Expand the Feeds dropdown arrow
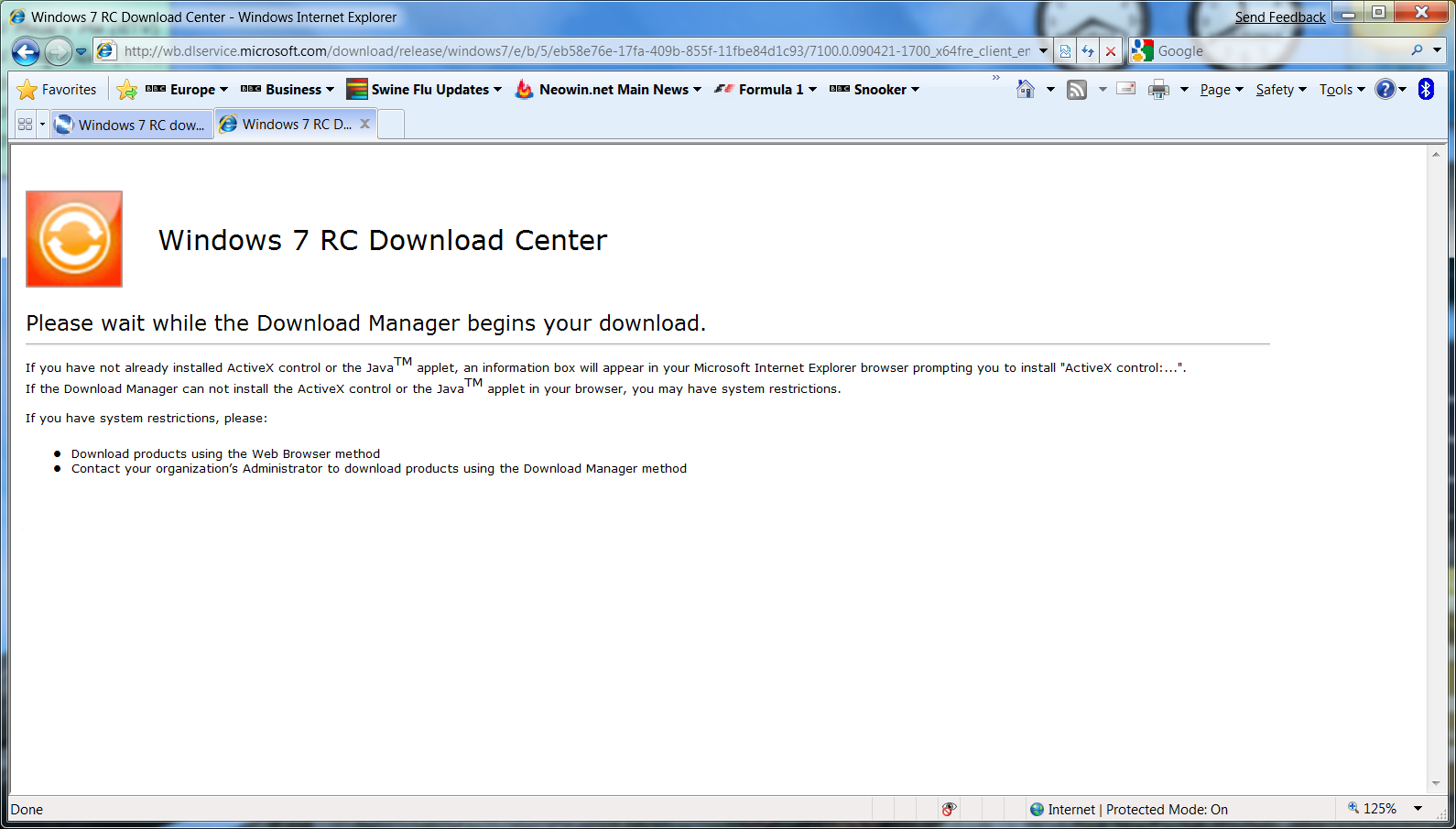This screenshot has height=829, width=1456. [1103, 90]
